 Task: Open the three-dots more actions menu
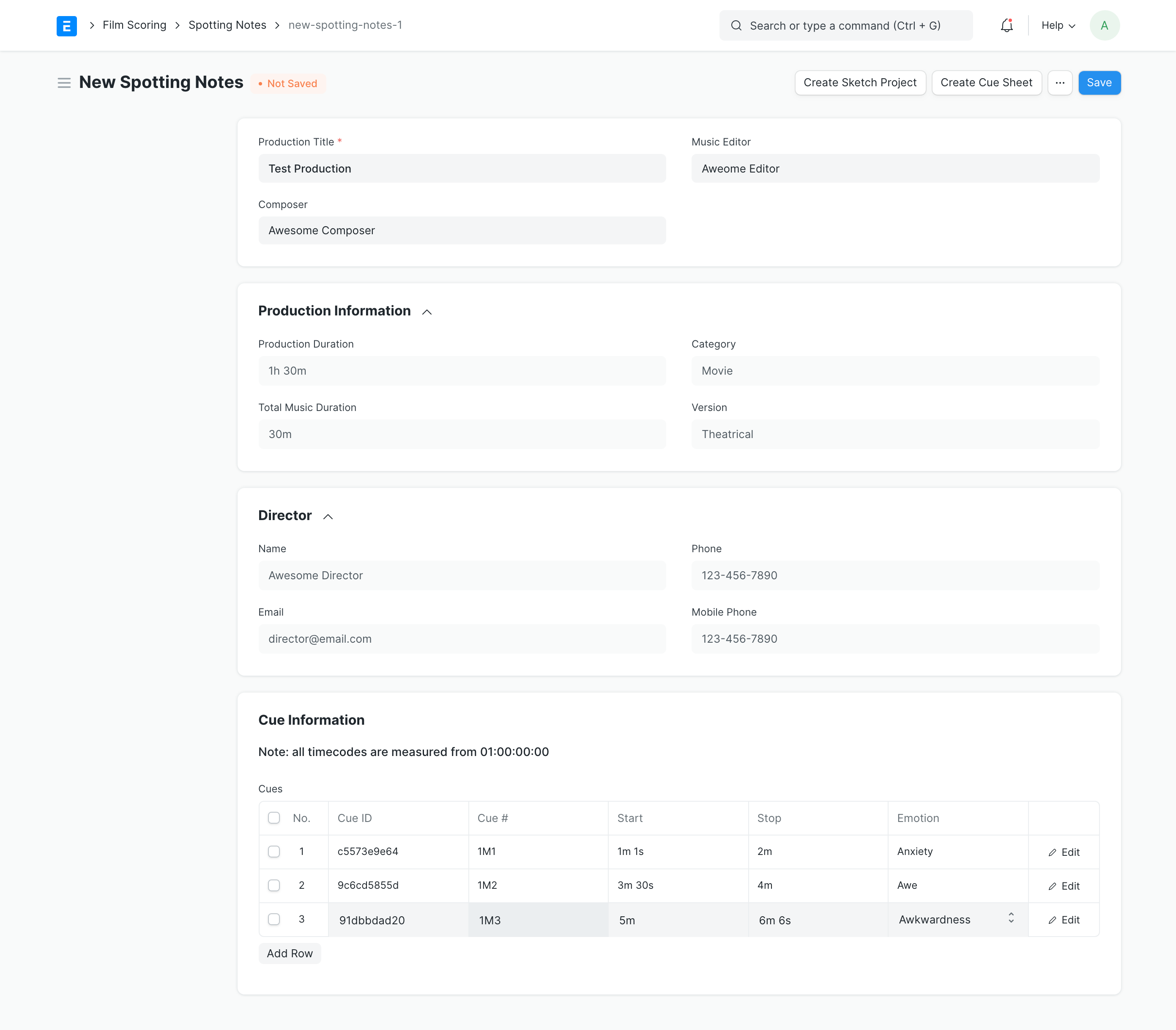(1059, 83)
